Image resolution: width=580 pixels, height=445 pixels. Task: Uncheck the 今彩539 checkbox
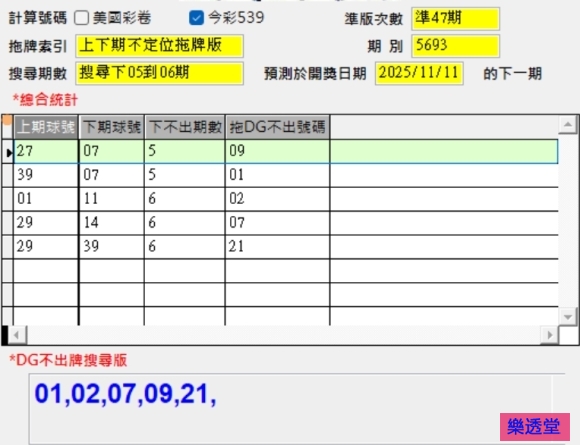point(196,18)
